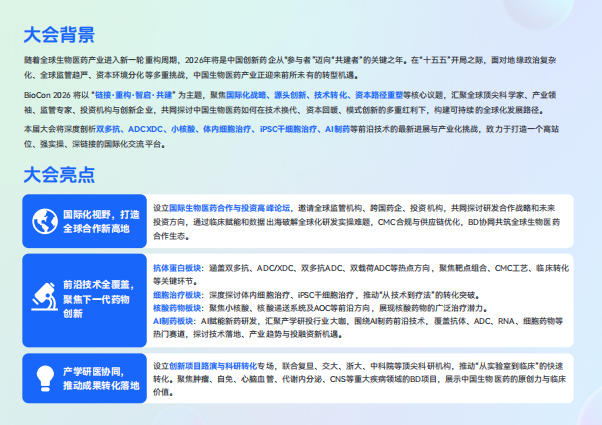Click the paragraph starting 本届大会将深度剖析

coord(291,137)
